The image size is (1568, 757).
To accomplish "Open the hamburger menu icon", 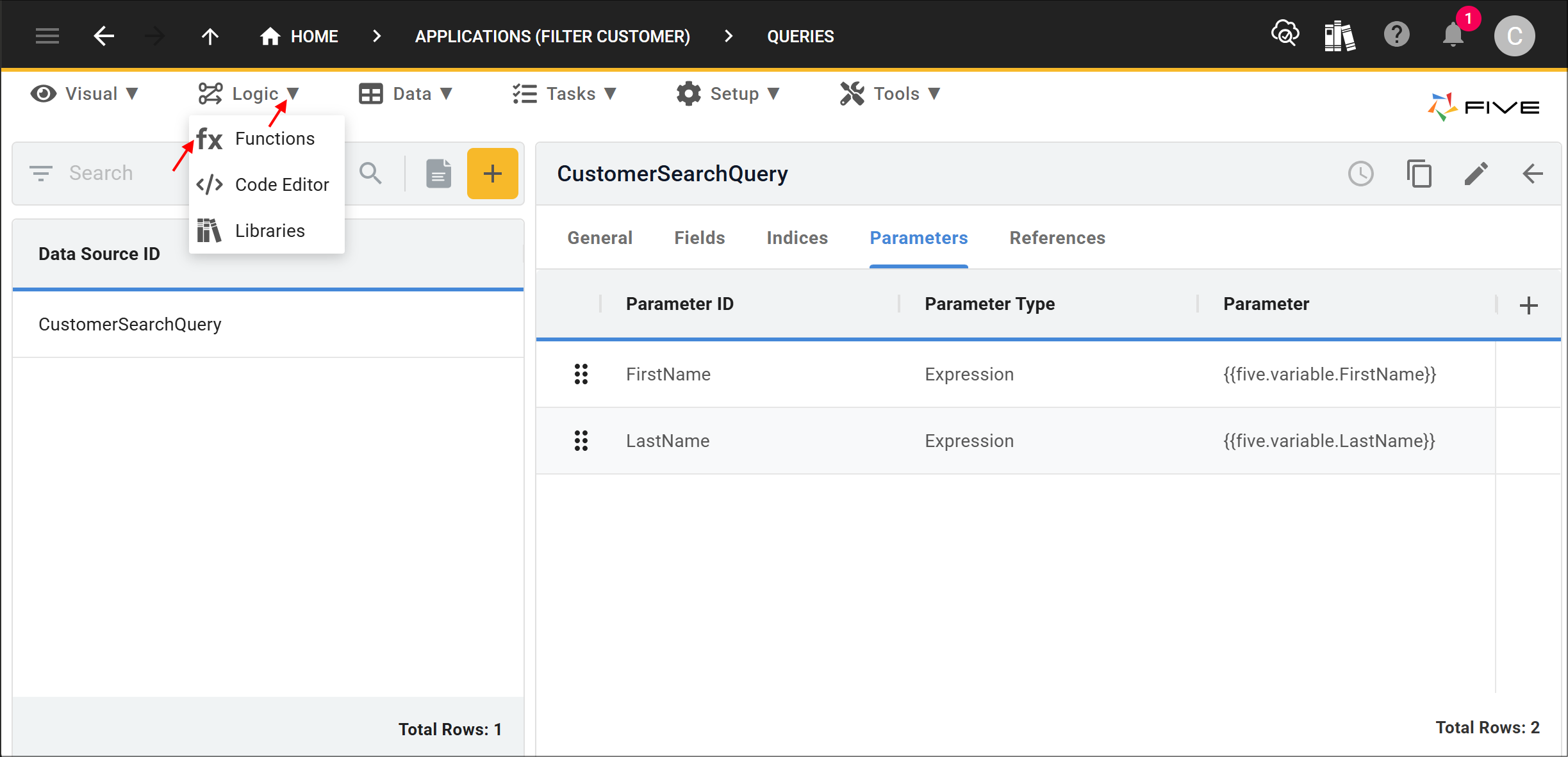I will click(x=47, y=36).
